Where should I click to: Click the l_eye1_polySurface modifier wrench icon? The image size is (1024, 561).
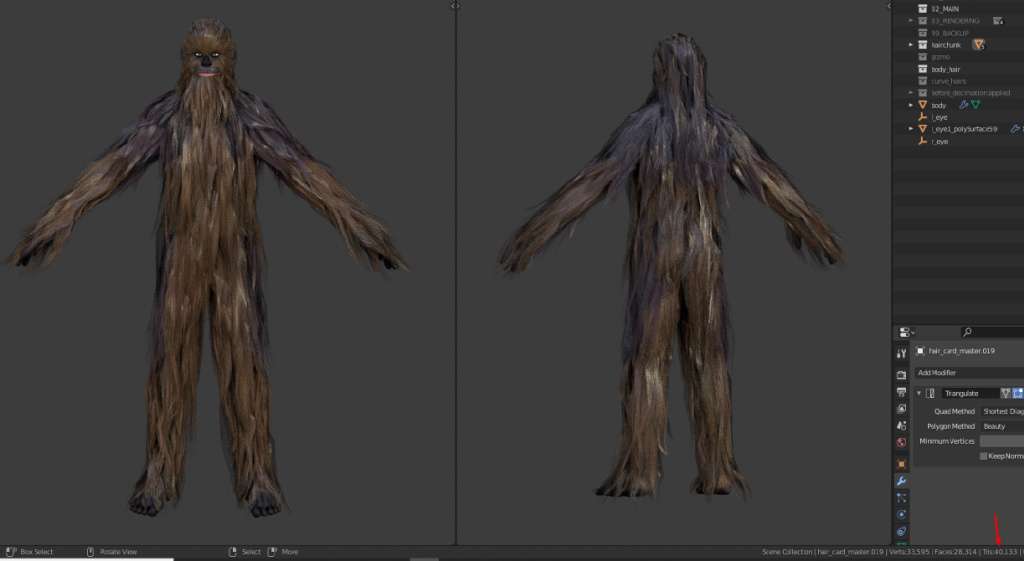point(1015,129)
